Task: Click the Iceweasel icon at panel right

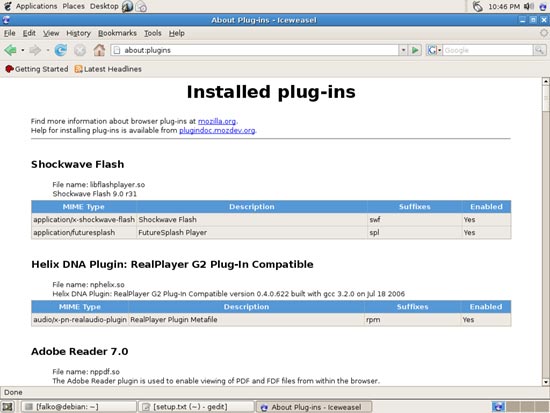Action: (x=543, y=6)
